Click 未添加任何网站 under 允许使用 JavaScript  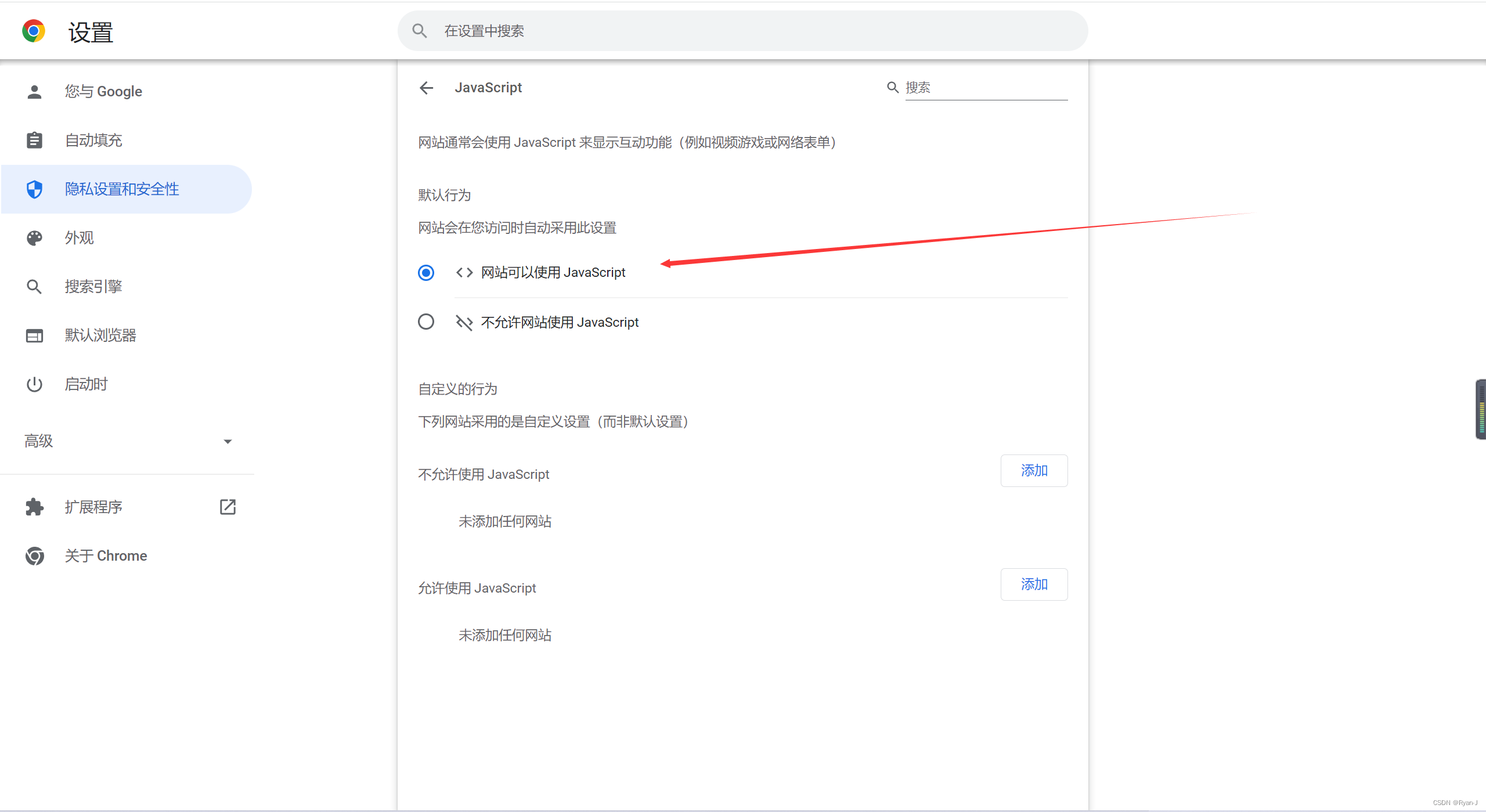[505, 635]
